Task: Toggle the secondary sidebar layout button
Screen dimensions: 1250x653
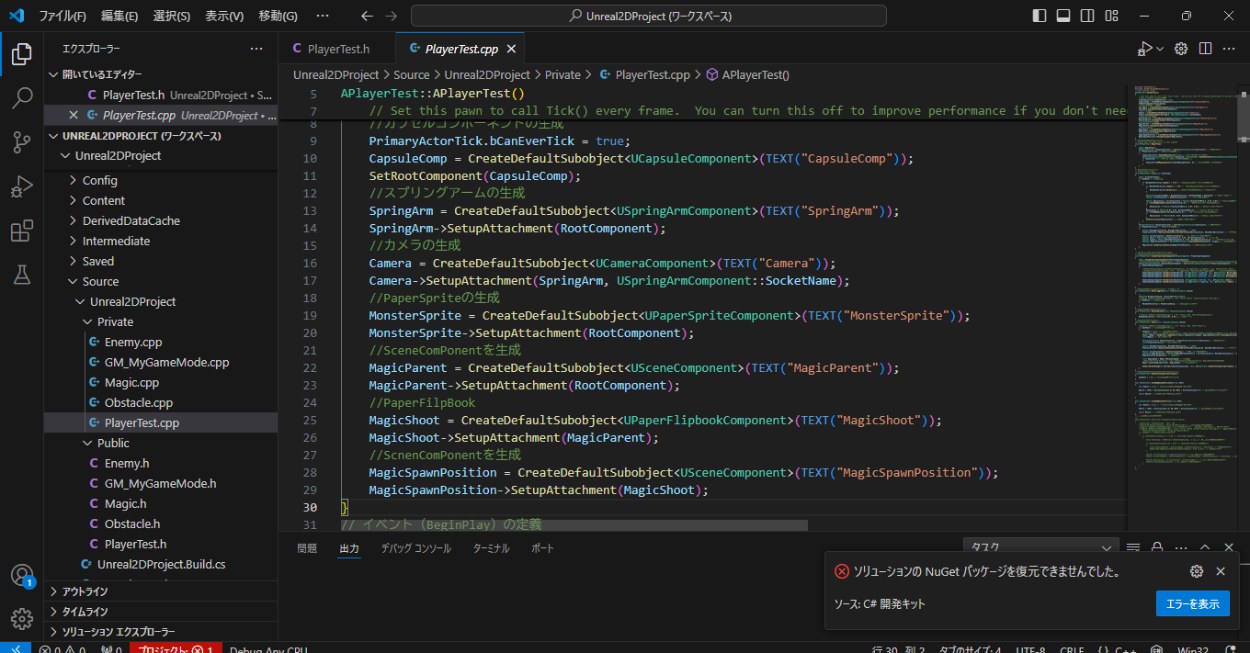Action: point(1087,16)
